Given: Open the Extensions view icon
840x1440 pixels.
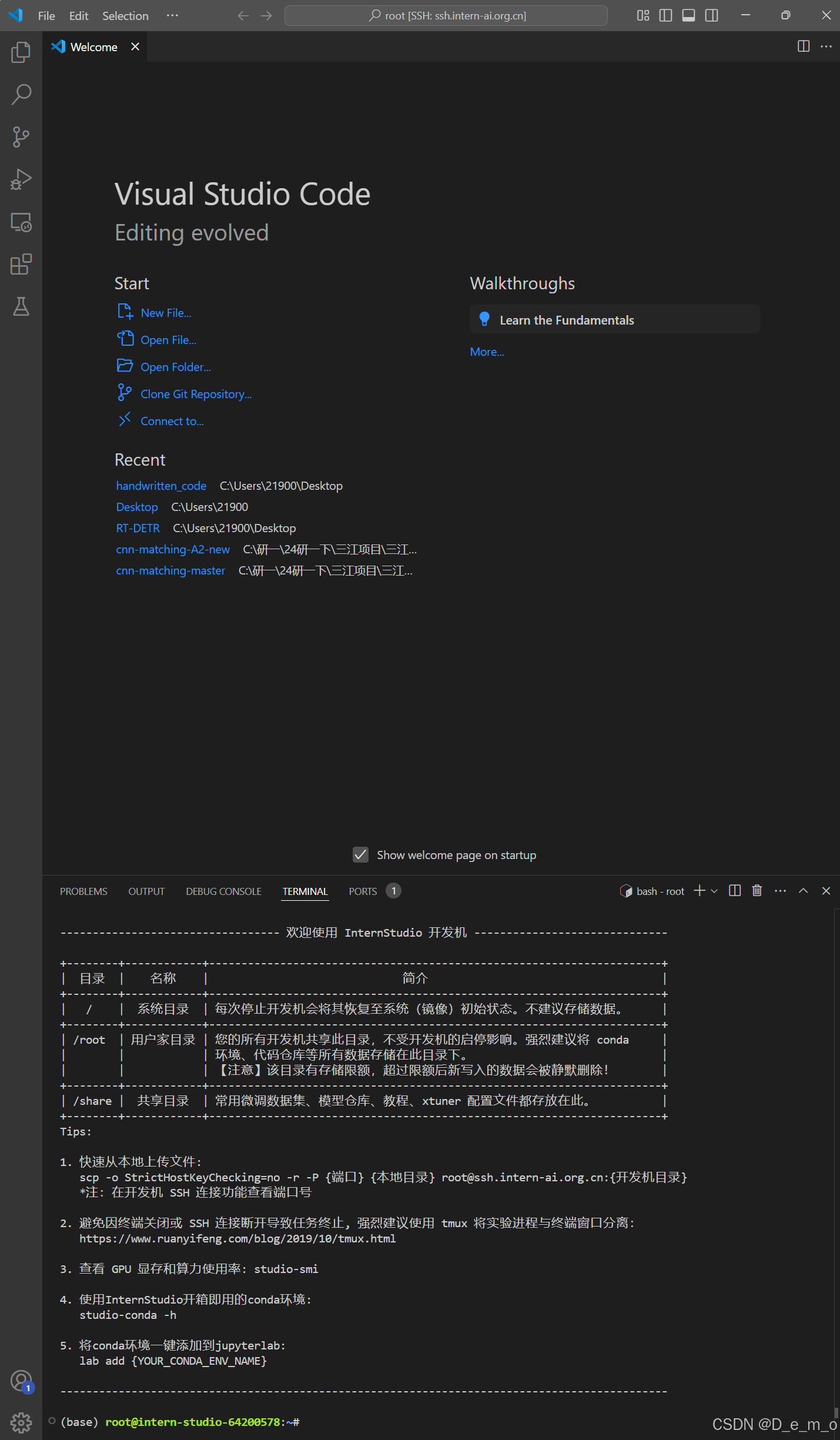Looking at the screenshot, I should 21,264.
